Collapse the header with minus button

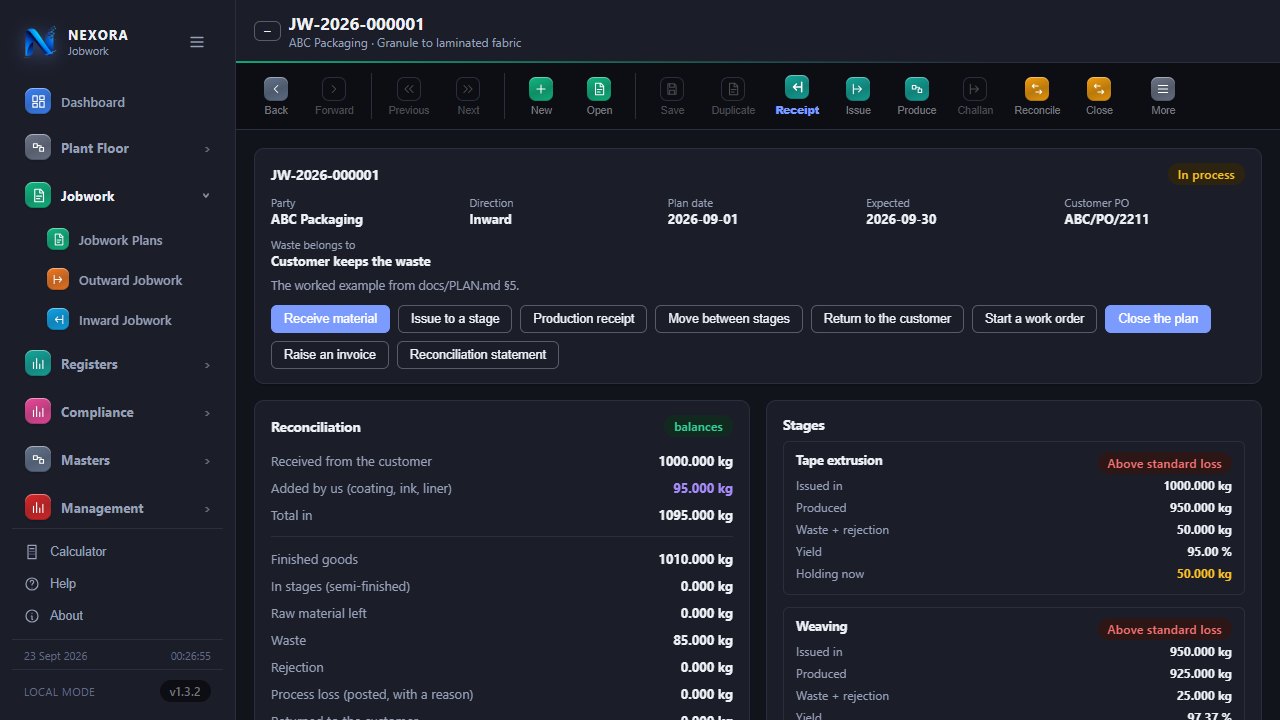(267, 31)
